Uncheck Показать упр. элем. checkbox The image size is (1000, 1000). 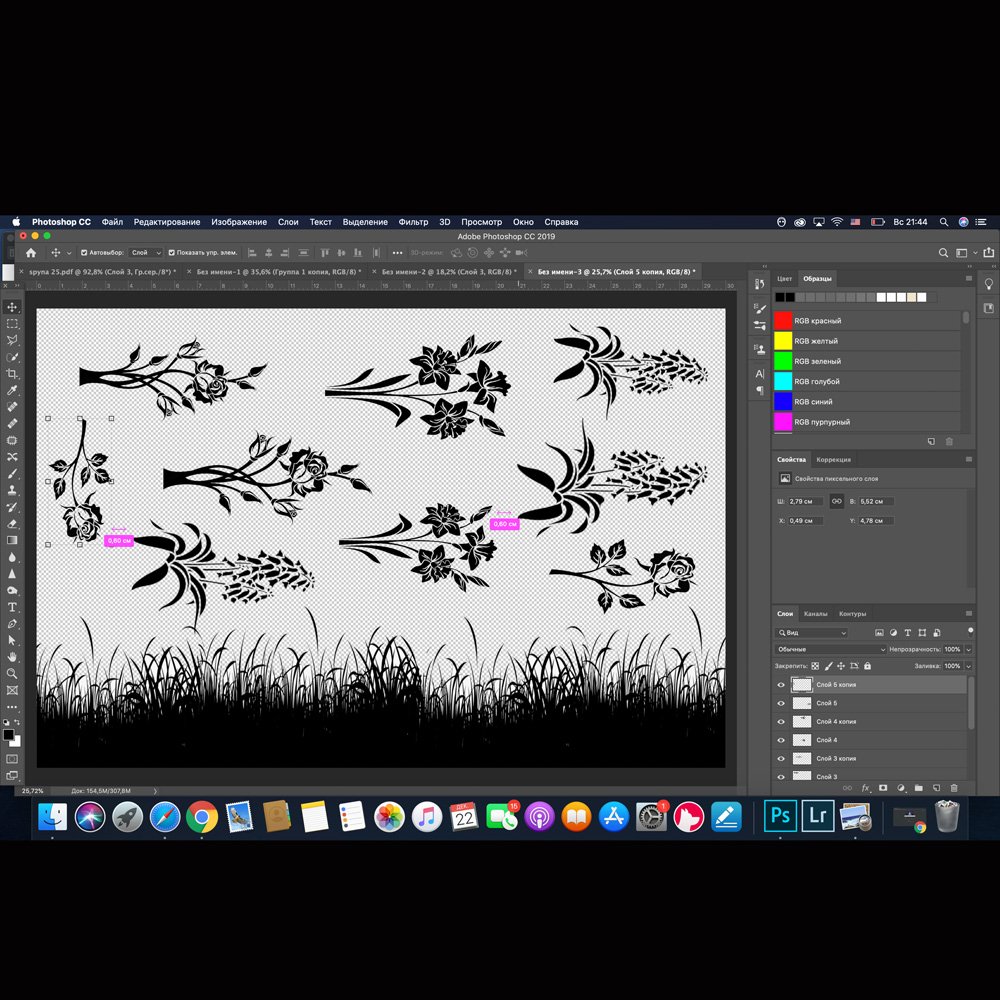172,253
